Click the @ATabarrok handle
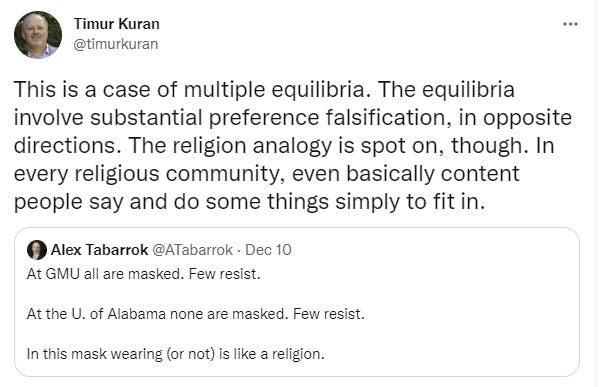 (x=193, y=250)
